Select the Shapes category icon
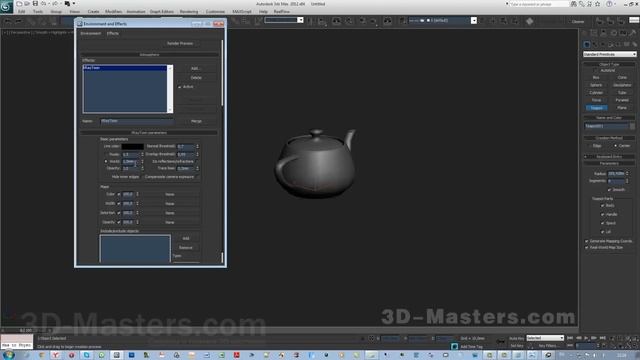Image resolution: width=640 pixels, height=360 pixels. (595, 44)
